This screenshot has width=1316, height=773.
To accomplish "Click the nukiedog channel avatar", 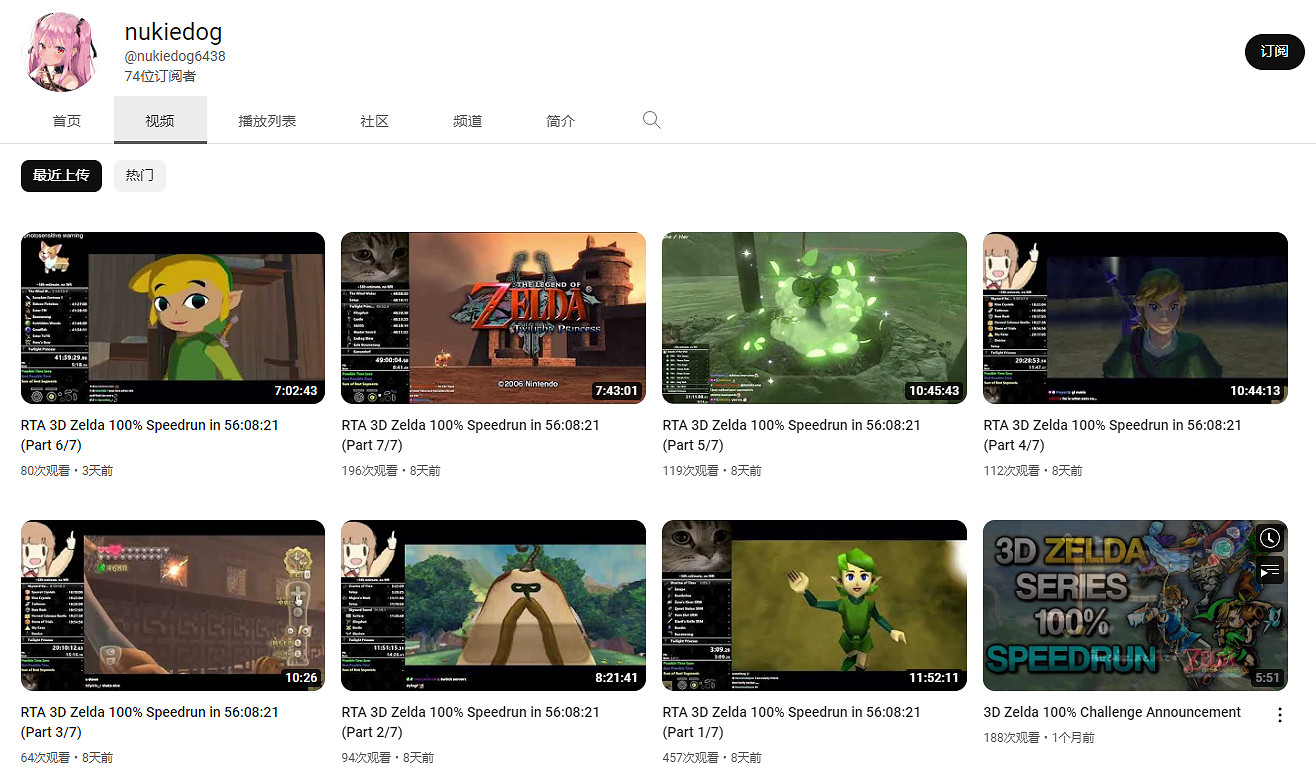I will [62, 50].
